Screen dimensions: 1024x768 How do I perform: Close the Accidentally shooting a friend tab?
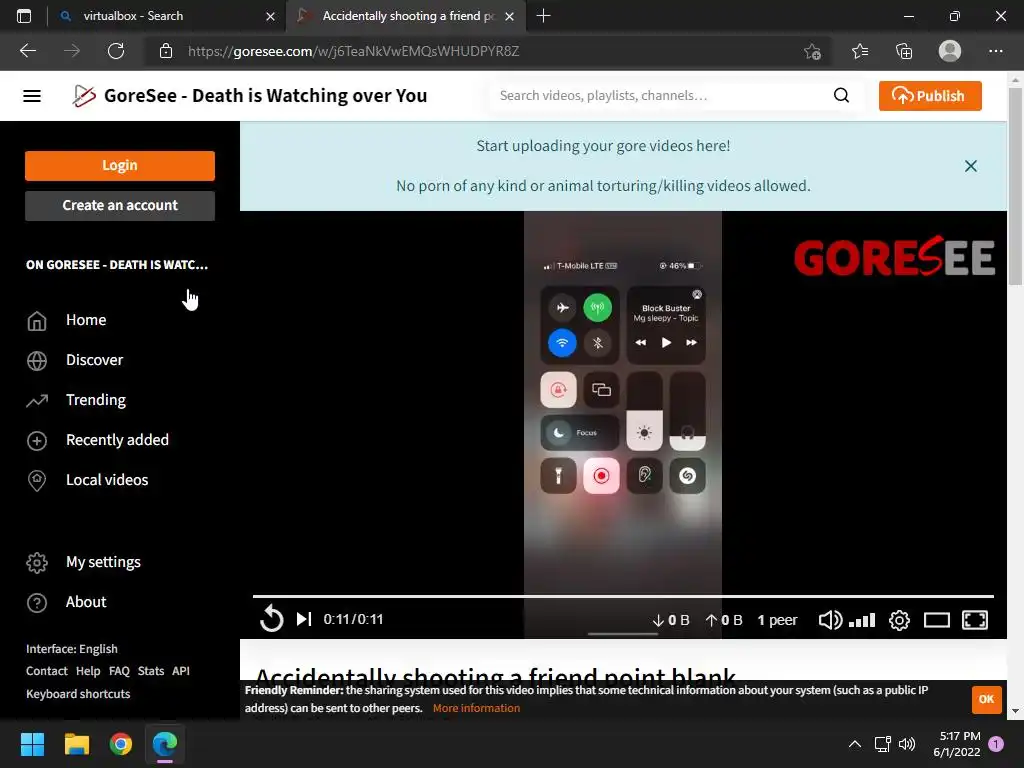pos(509,16)
